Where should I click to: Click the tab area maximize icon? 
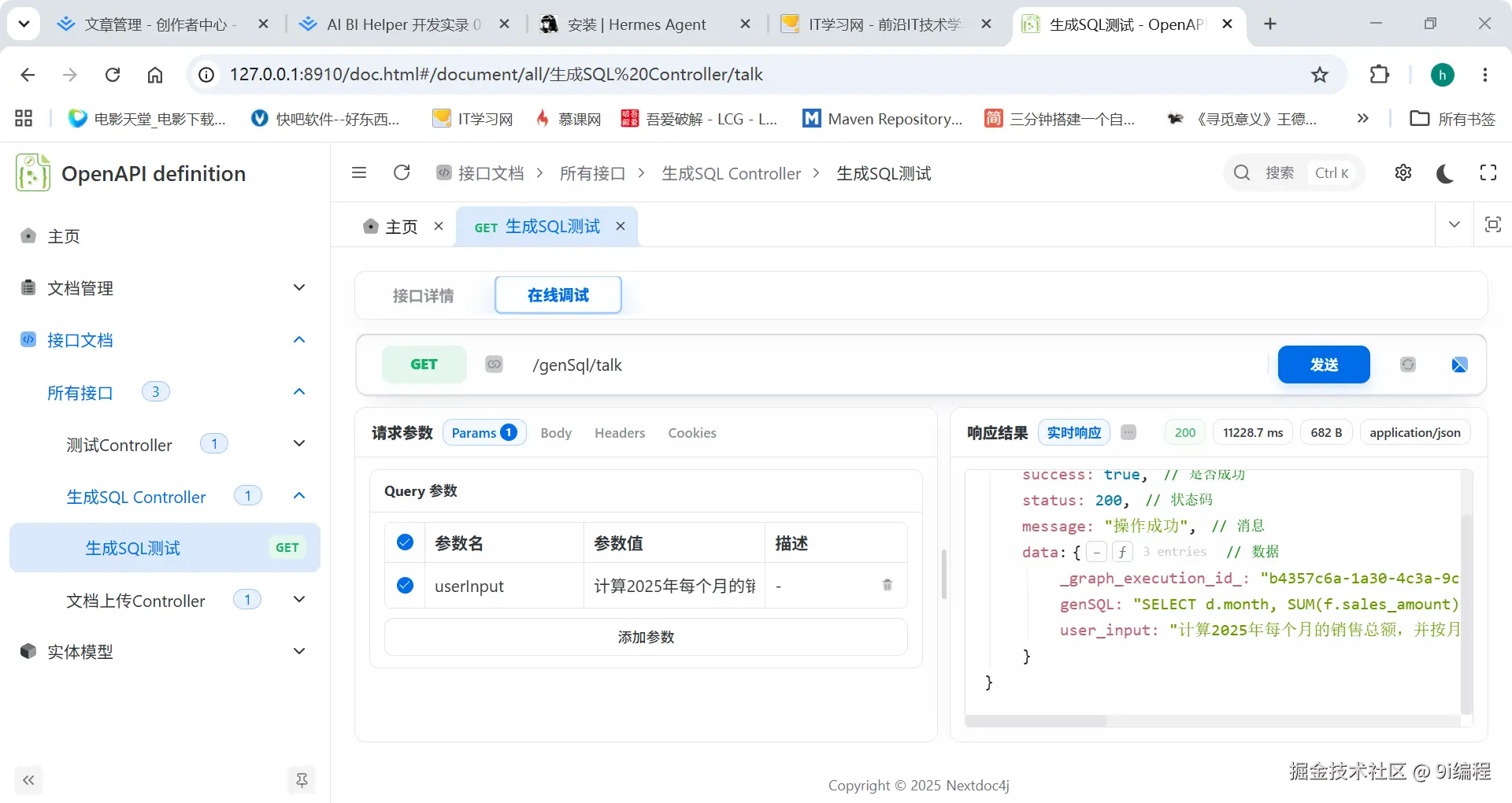pos(1492,224)
